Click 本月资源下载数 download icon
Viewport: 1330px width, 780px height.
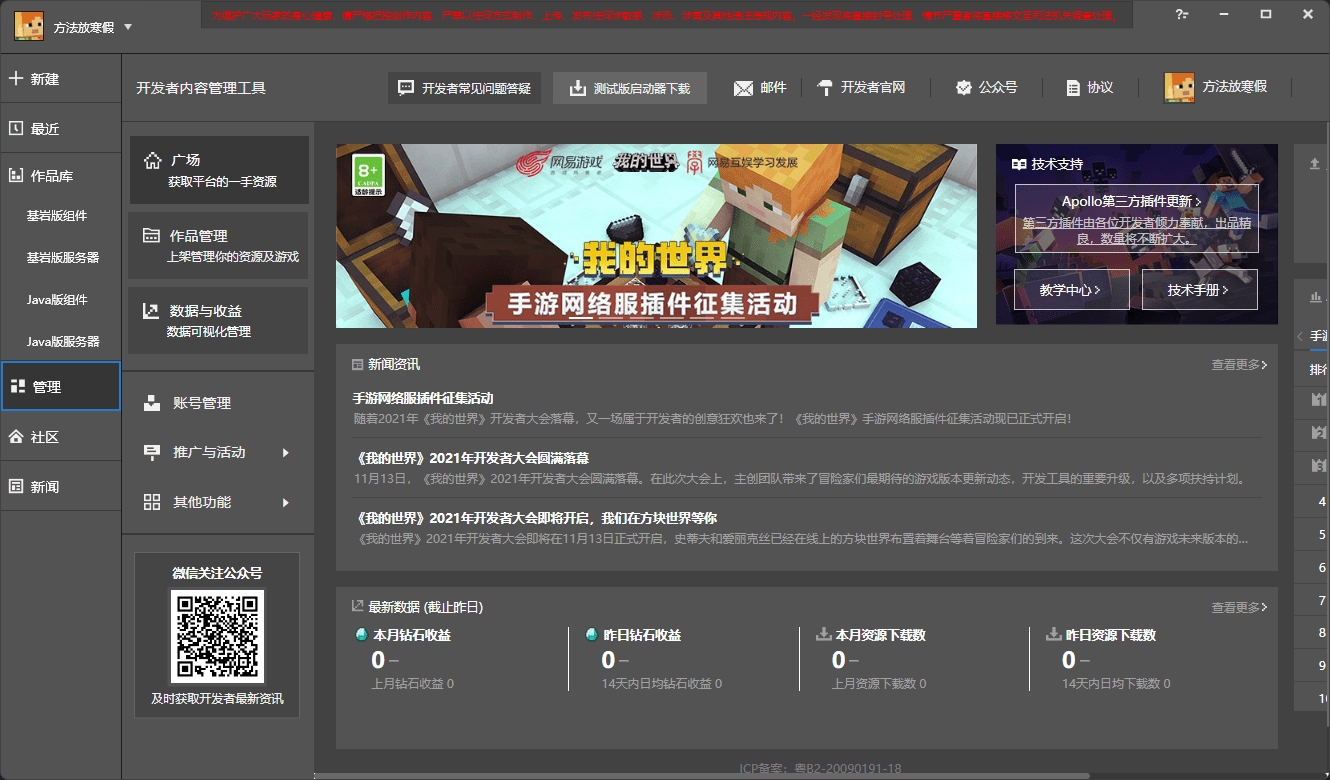pos(824,634)
